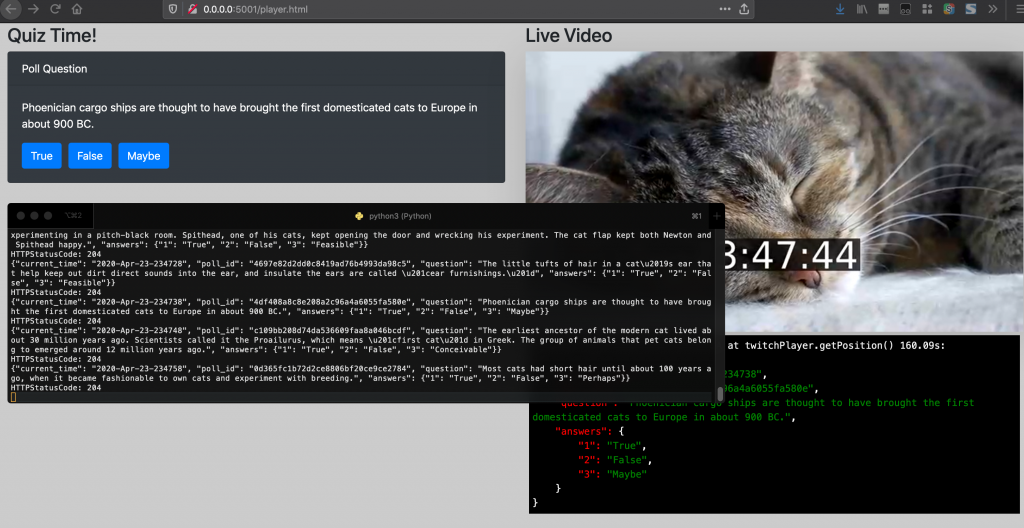Click the share icon in address bar
This screenshot has height=528, width=1024.
click(x=744, y=9)
